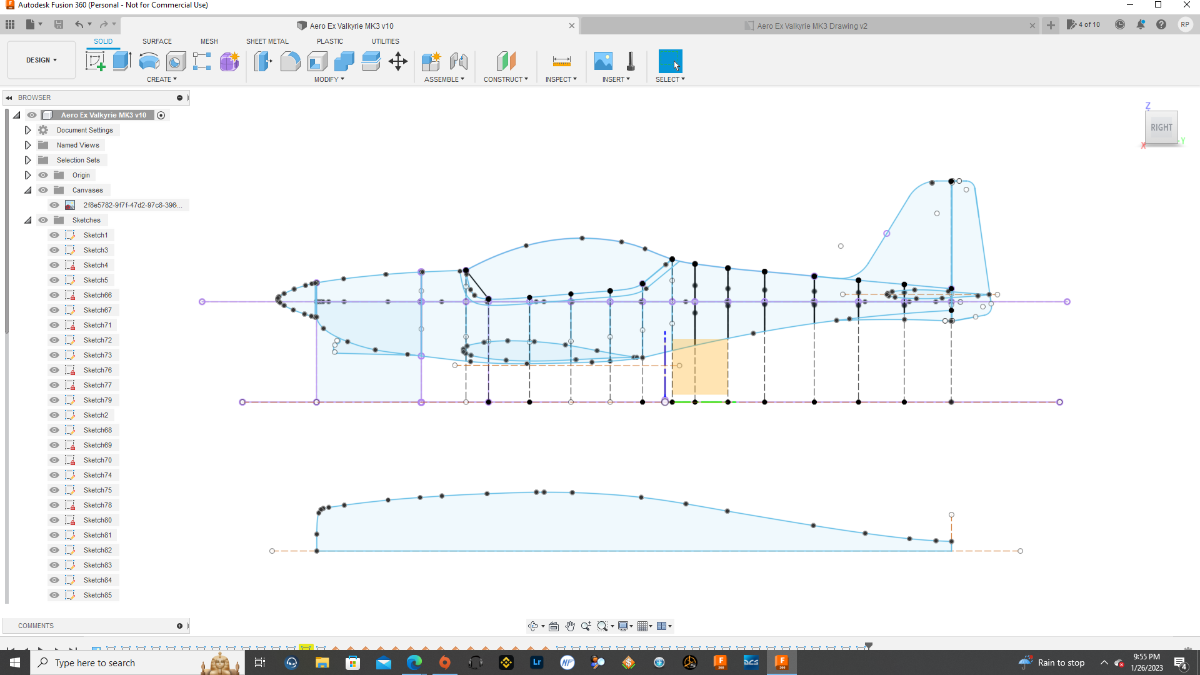The width and height of the screenshot is (1200, 675).
Task: Open the INSPECT dropdown menu
Action: [561, 79]
